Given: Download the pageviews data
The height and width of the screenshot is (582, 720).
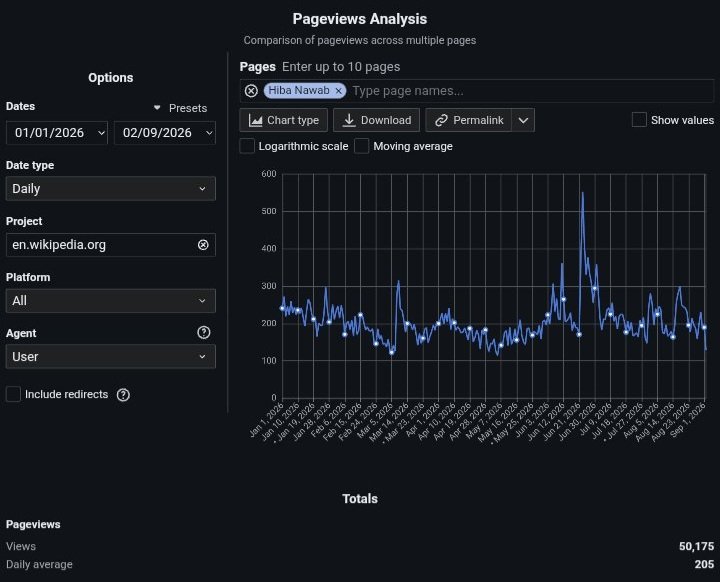Looking at the screenshot, I should click(x=377, y=120).
